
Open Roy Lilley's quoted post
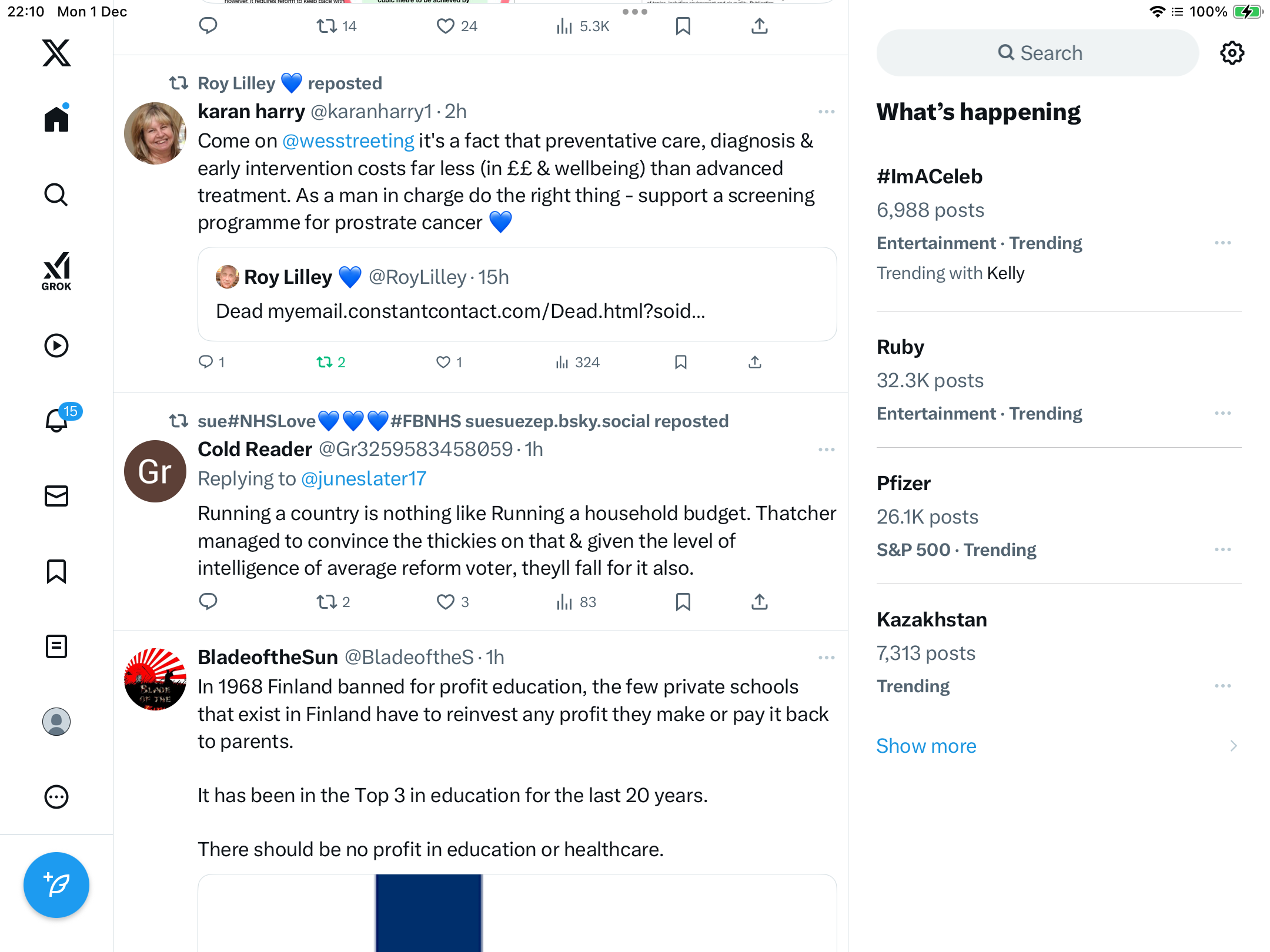pyautogui.click(x=517, y=294)
